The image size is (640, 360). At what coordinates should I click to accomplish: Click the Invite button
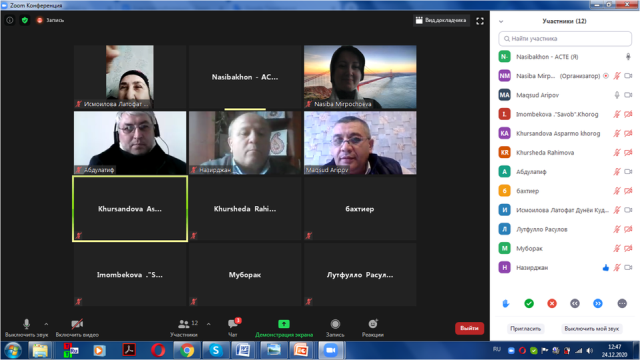click(525, 329)
